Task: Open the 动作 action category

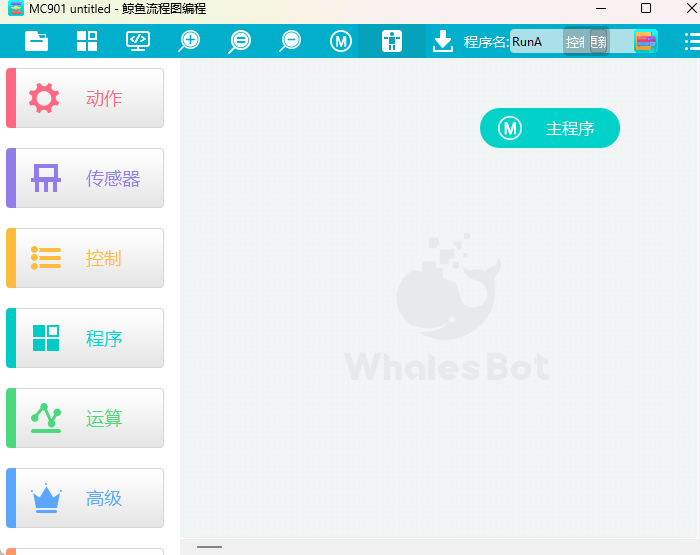Action: point(85,98)
